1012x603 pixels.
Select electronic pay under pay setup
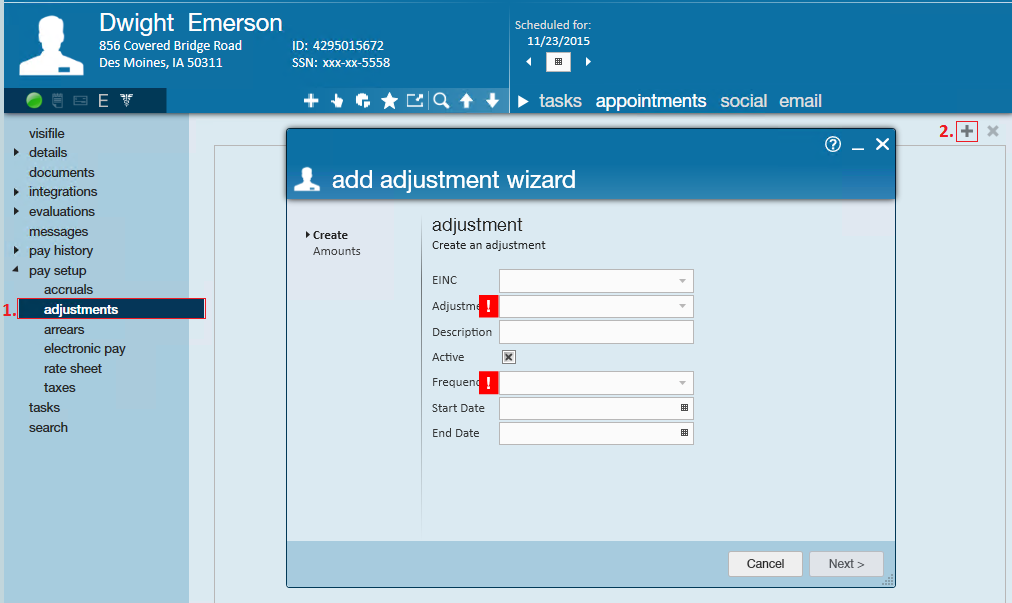coord(85,349)
